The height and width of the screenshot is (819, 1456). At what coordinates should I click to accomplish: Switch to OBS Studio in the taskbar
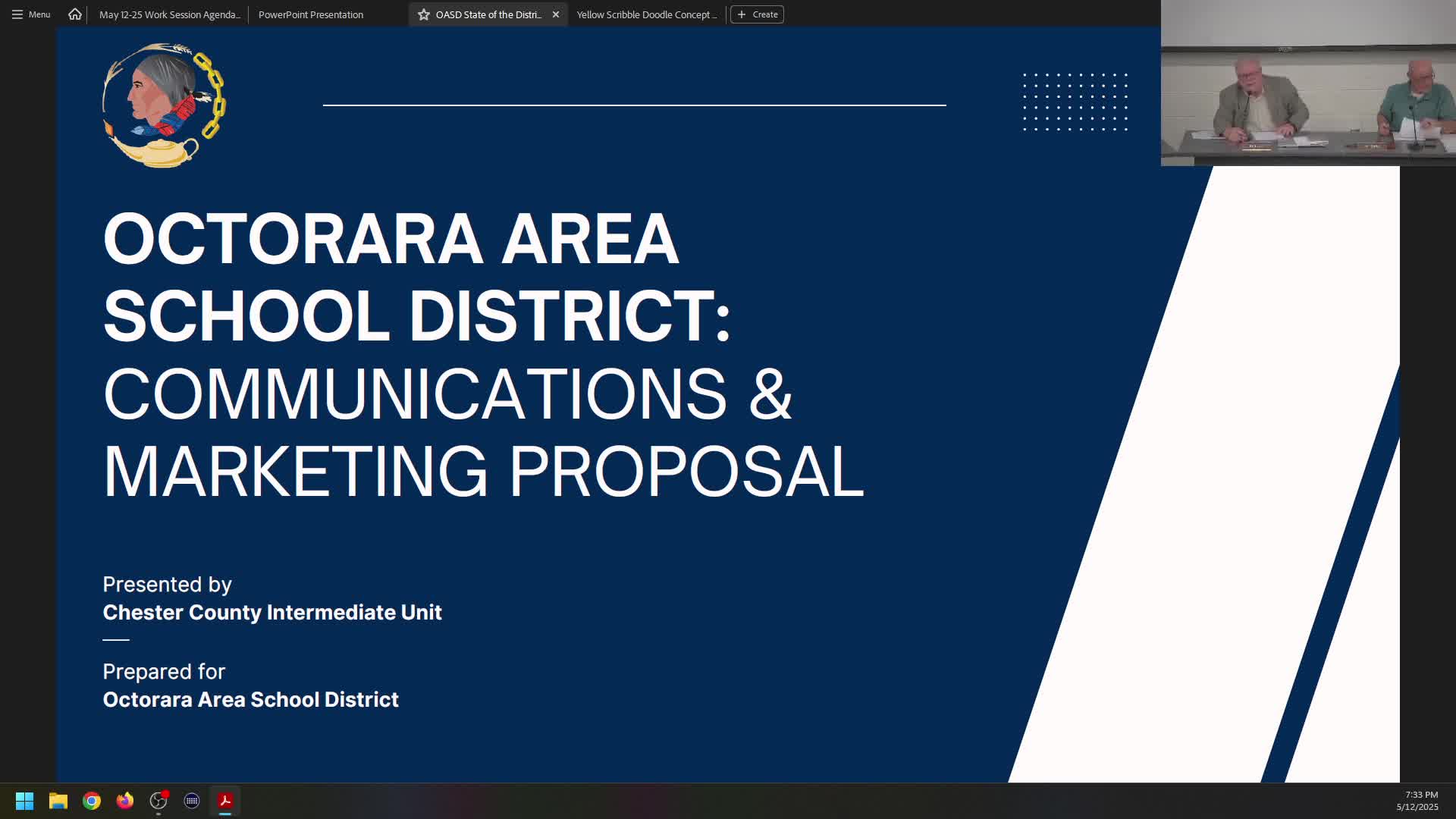tap(158, 801)
